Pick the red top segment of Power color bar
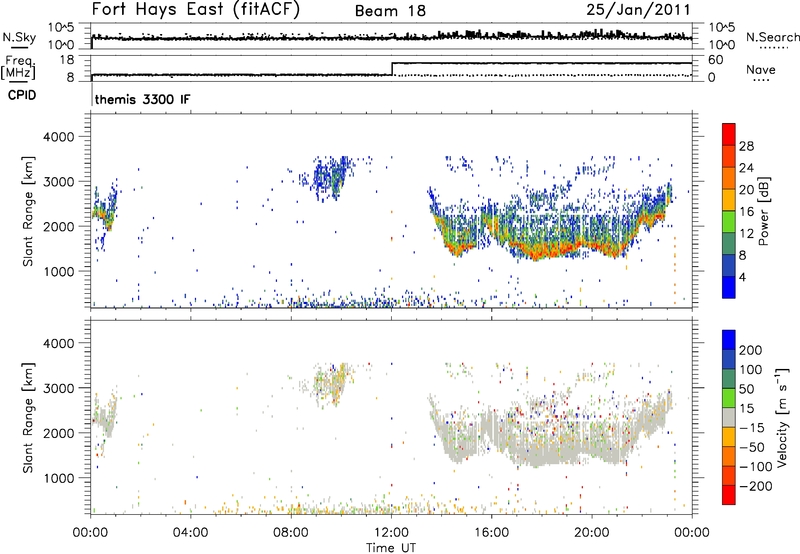The width and height of the screenshot is (800, 554). pyautogui.click(x=729, y=134)
